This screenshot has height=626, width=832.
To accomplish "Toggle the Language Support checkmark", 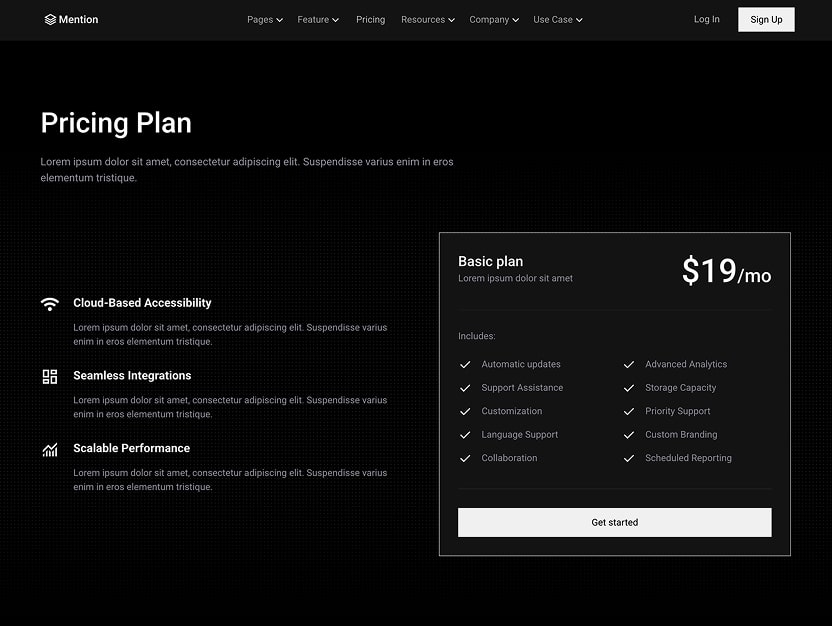I will pos(465,434).
